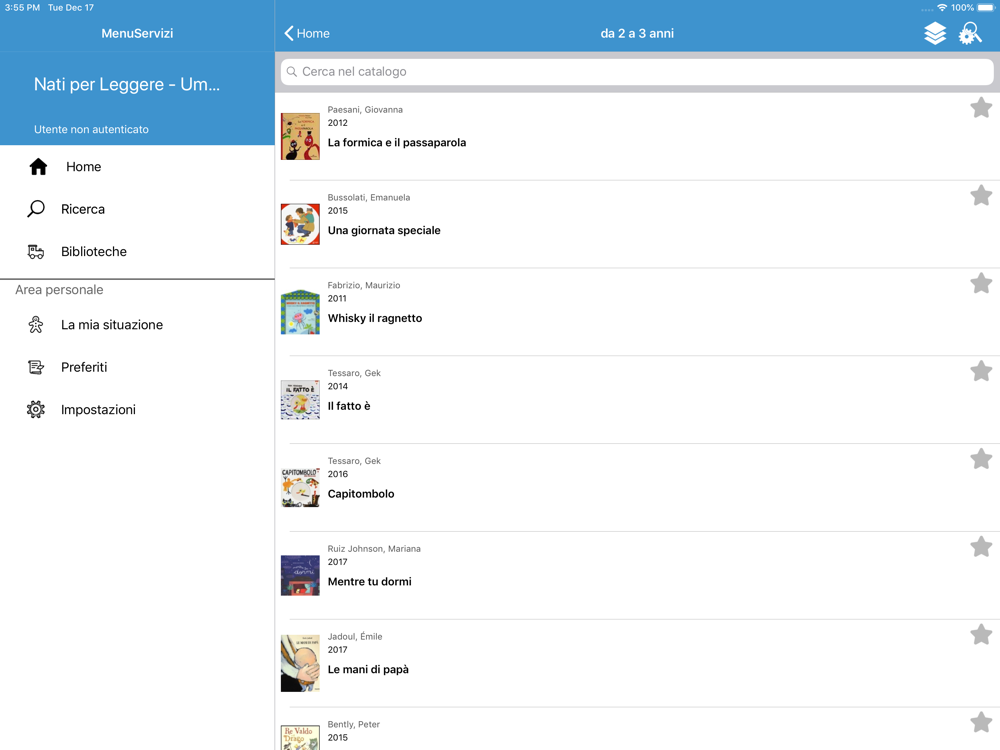
Task: Open Impostazioni settings entry
Action: [x=137, y=409]
